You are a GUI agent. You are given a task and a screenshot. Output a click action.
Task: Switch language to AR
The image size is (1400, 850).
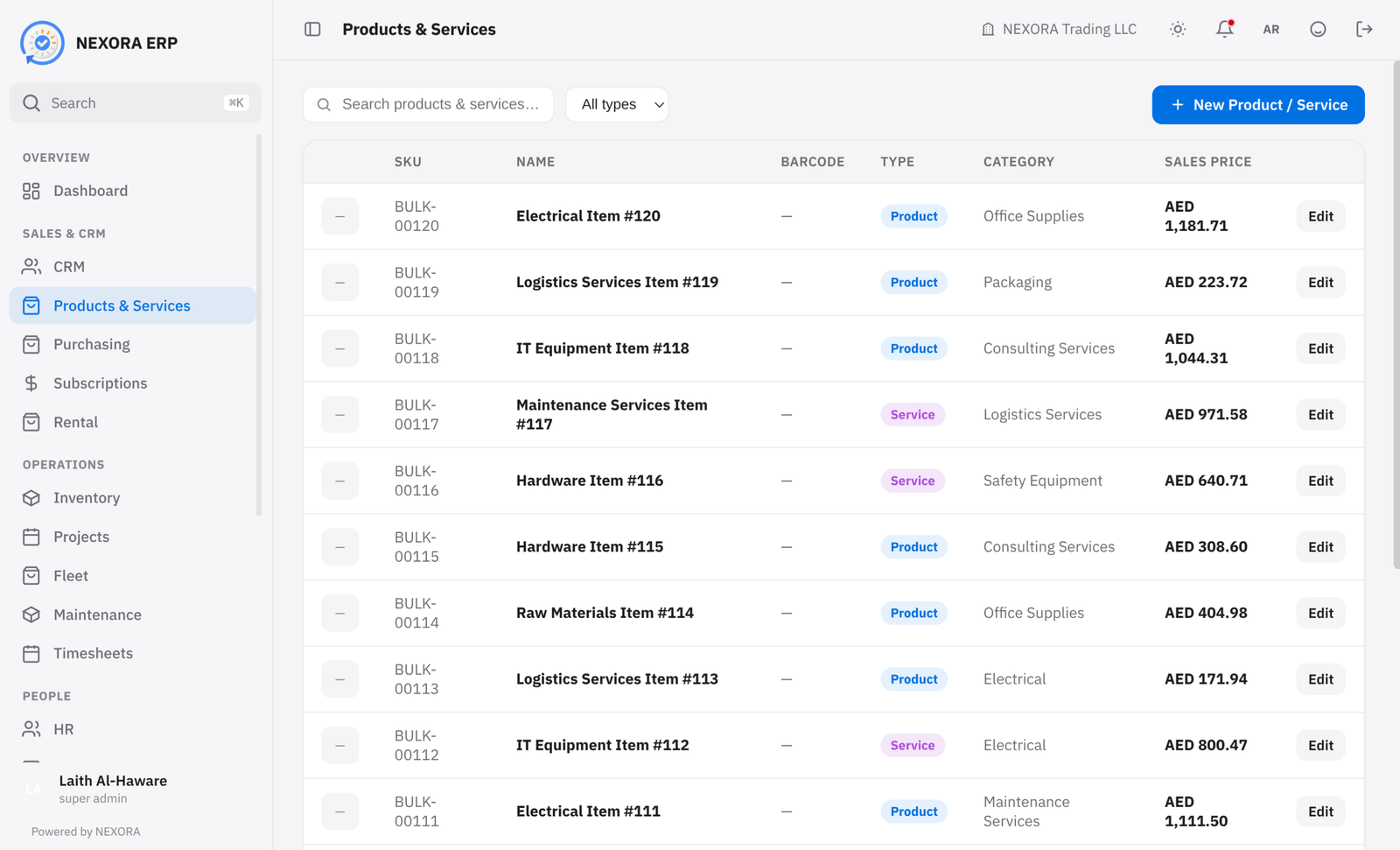coord(1271,29)
